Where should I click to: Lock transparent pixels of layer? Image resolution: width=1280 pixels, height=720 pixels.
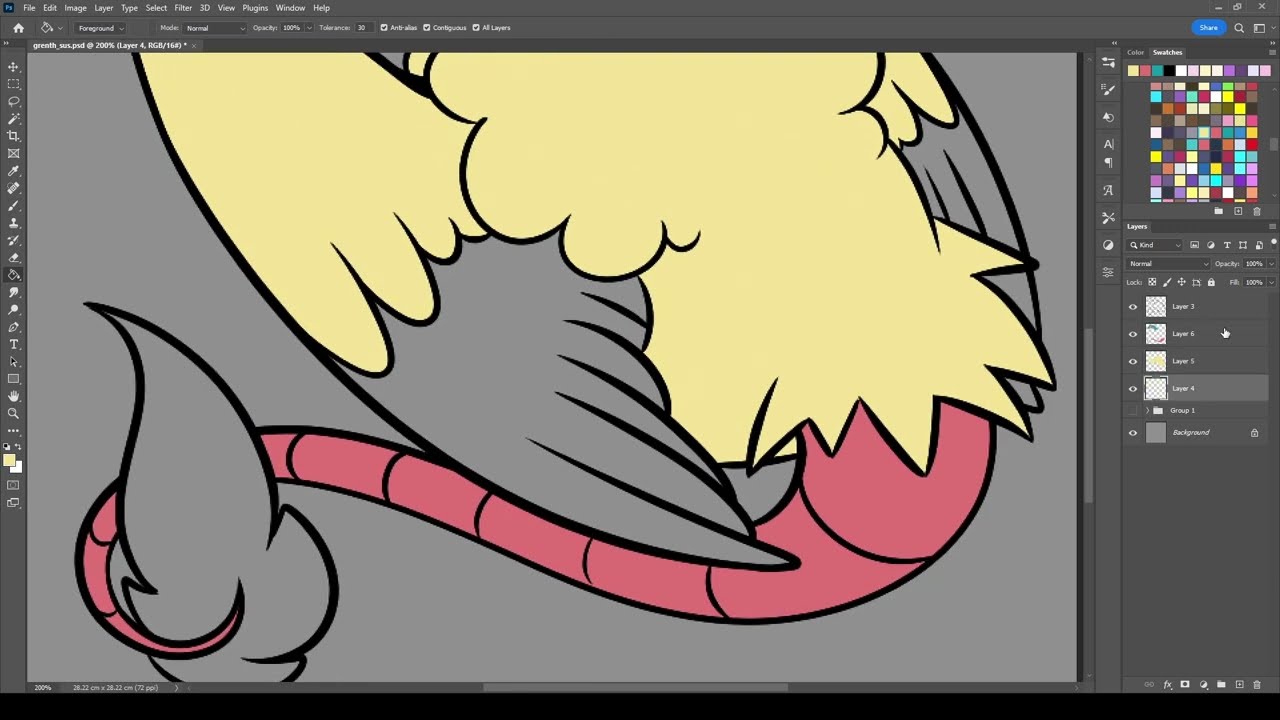[x=1152, y=282]
